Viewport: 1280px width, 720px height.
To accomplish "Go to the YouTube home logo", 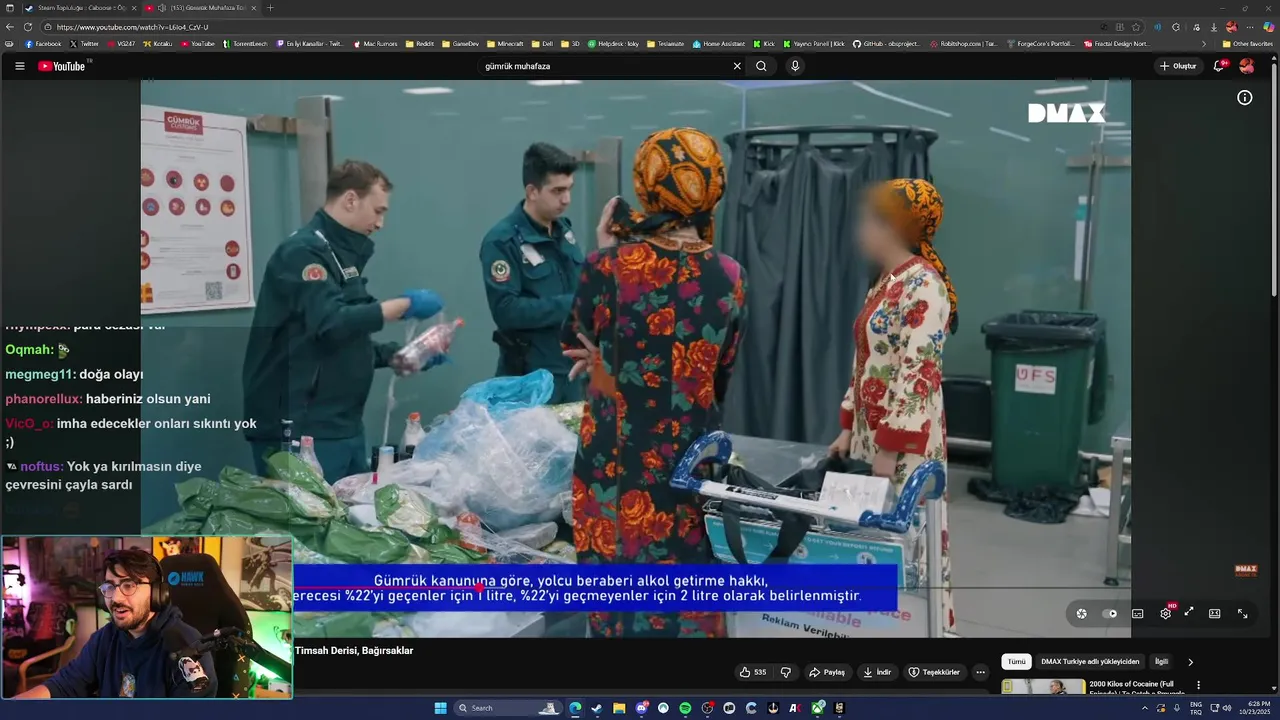I will point(62,66).
